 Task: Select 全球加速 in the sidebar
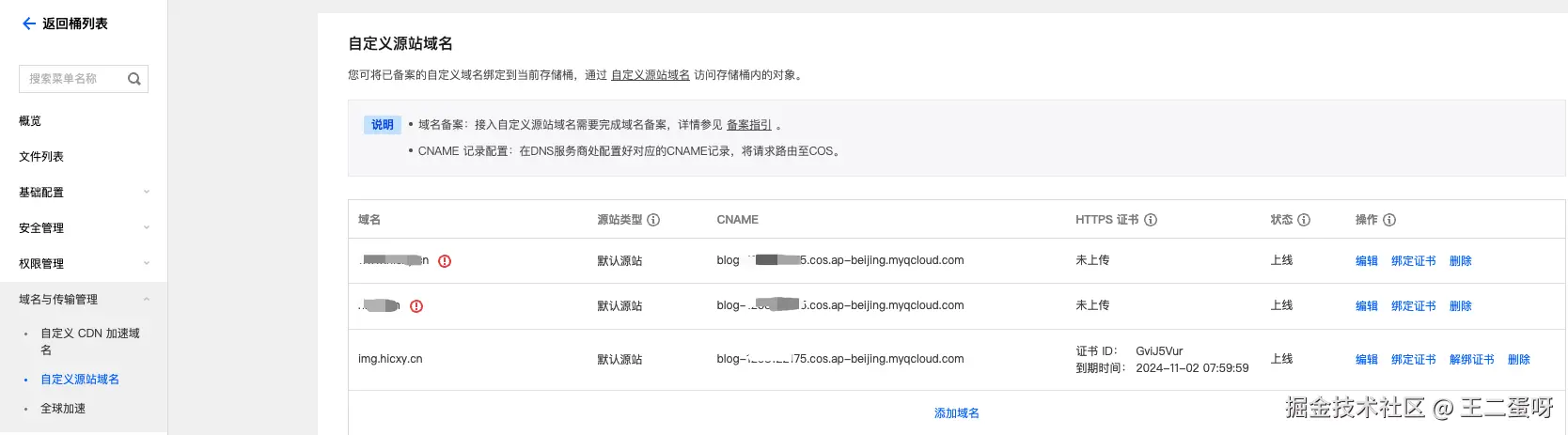[63, 409]
